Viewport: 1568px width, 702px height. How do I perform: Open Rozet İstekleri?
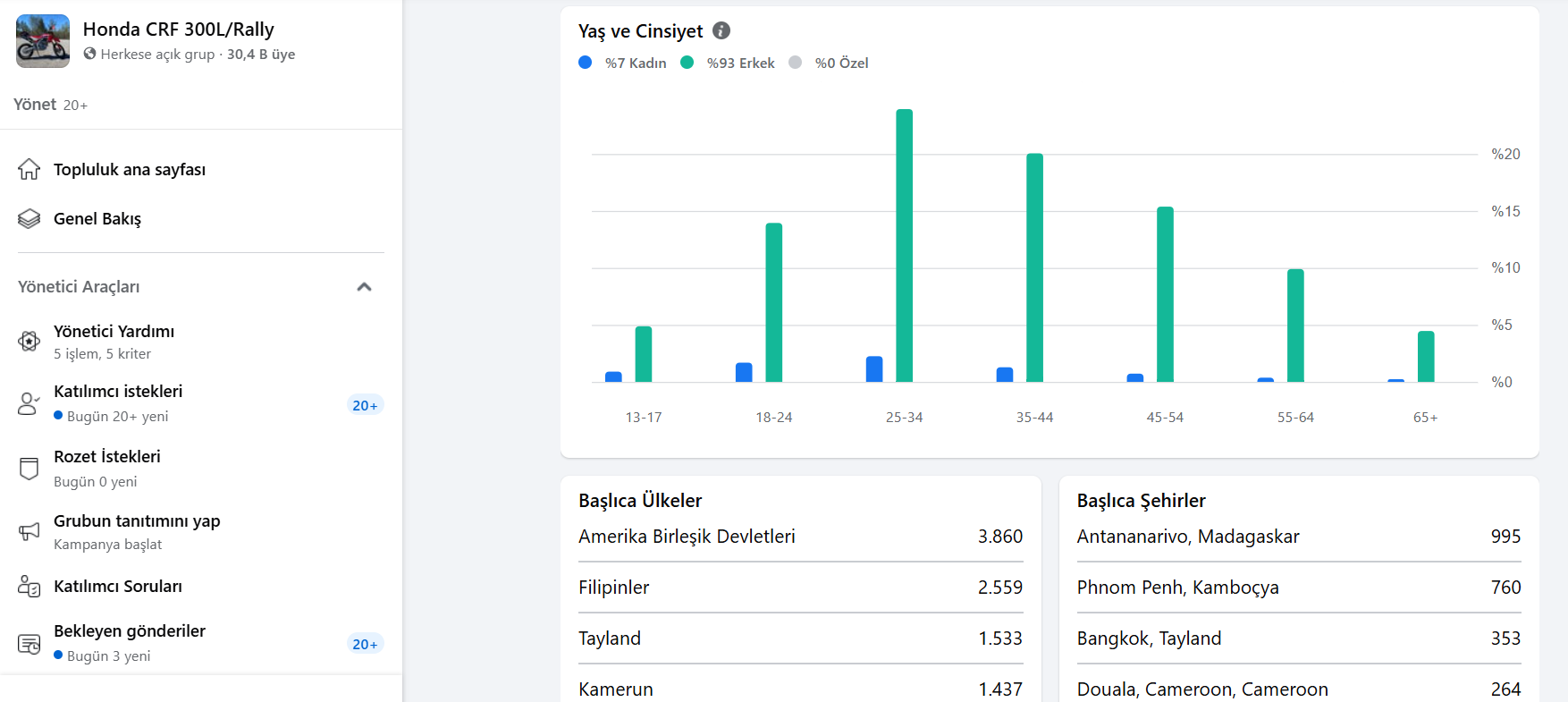click(201, 469)
